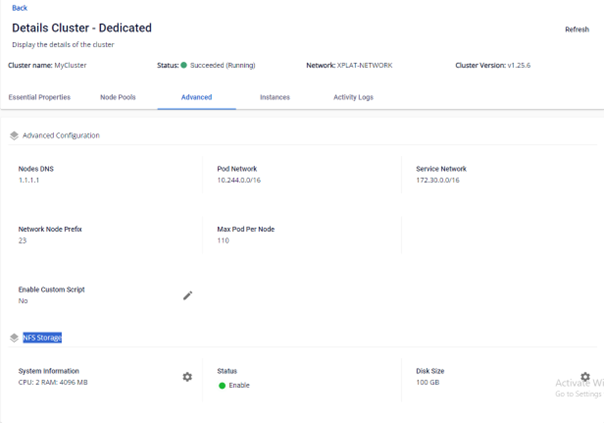
Task: Click the green Succeeded status dot
Action: click(x=184, y=65)
